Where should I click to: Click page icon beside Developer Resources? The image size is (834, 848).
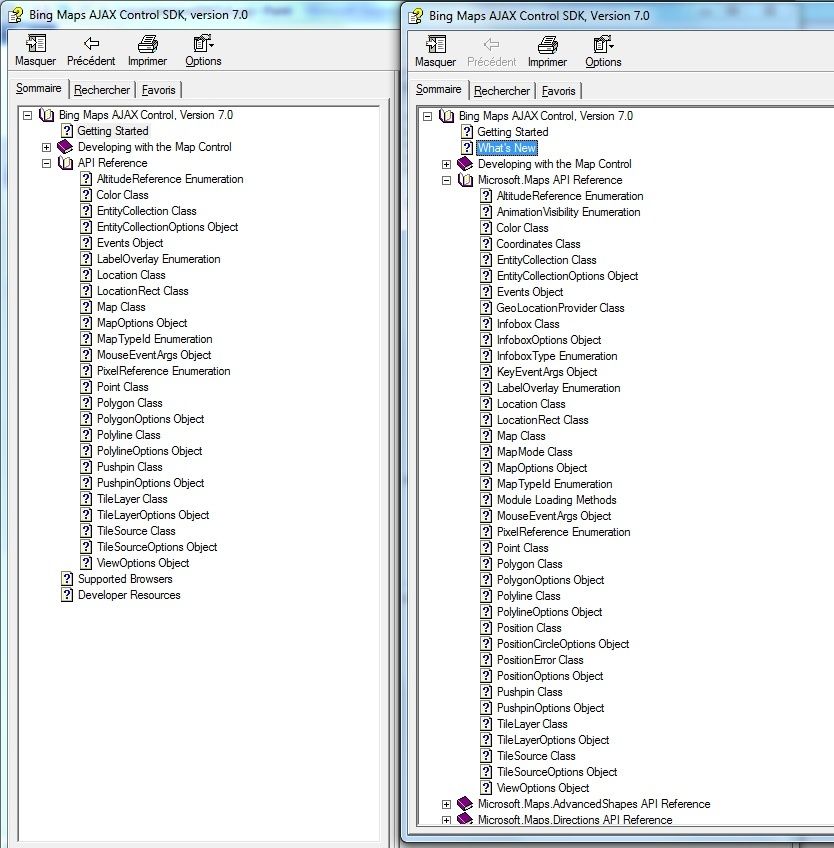67,595
